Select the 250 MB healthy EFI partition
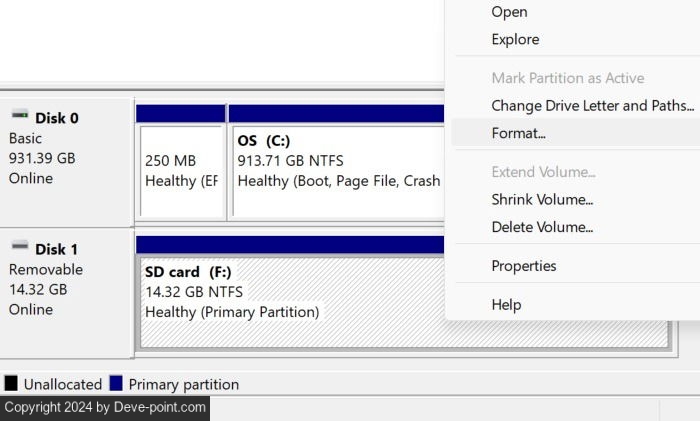The image size is (700, 421). coord(181,170)
